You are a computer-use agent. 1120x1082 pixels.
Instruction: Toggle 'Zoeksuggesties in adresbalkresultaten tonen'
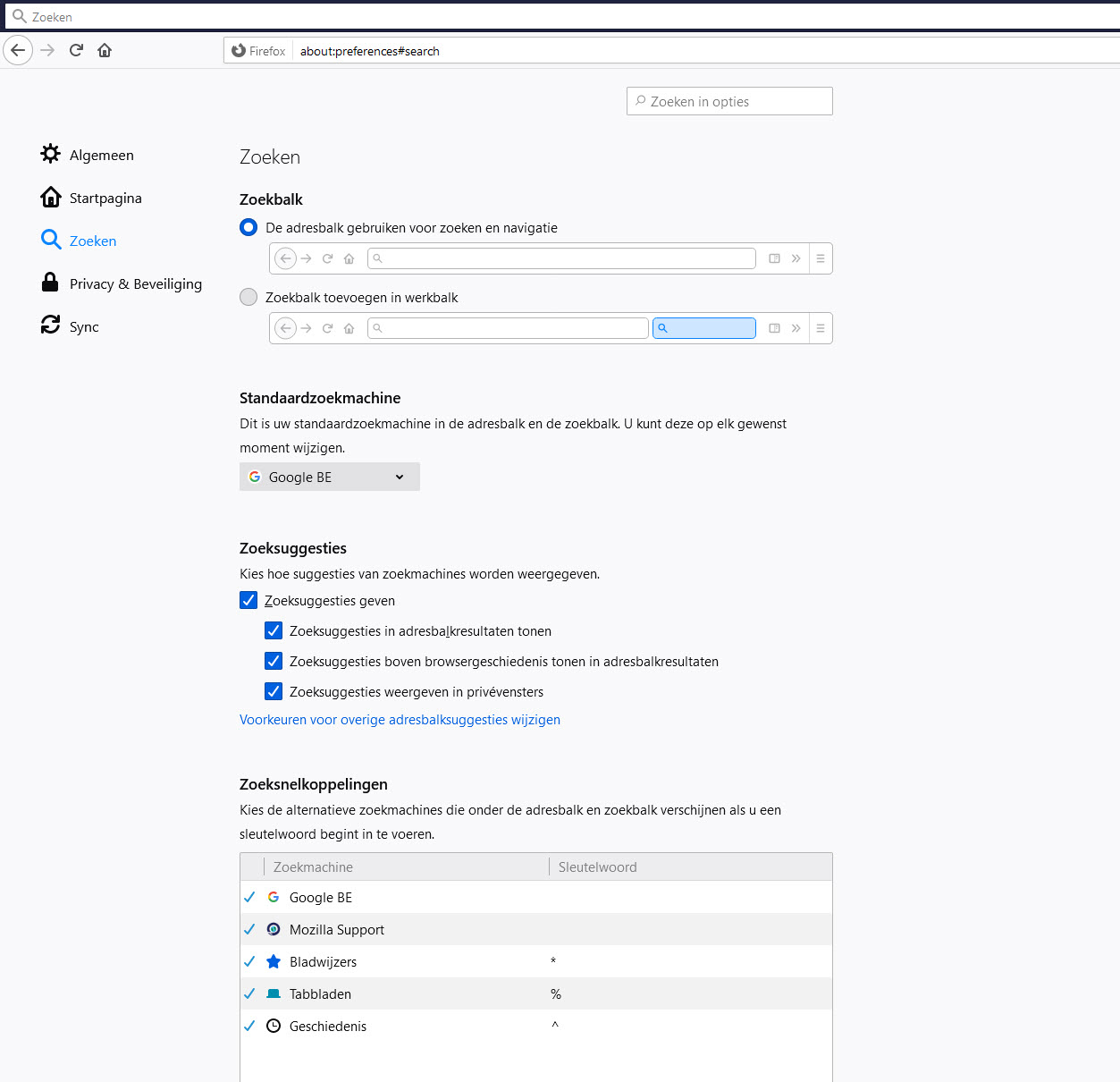click(274, 630)
